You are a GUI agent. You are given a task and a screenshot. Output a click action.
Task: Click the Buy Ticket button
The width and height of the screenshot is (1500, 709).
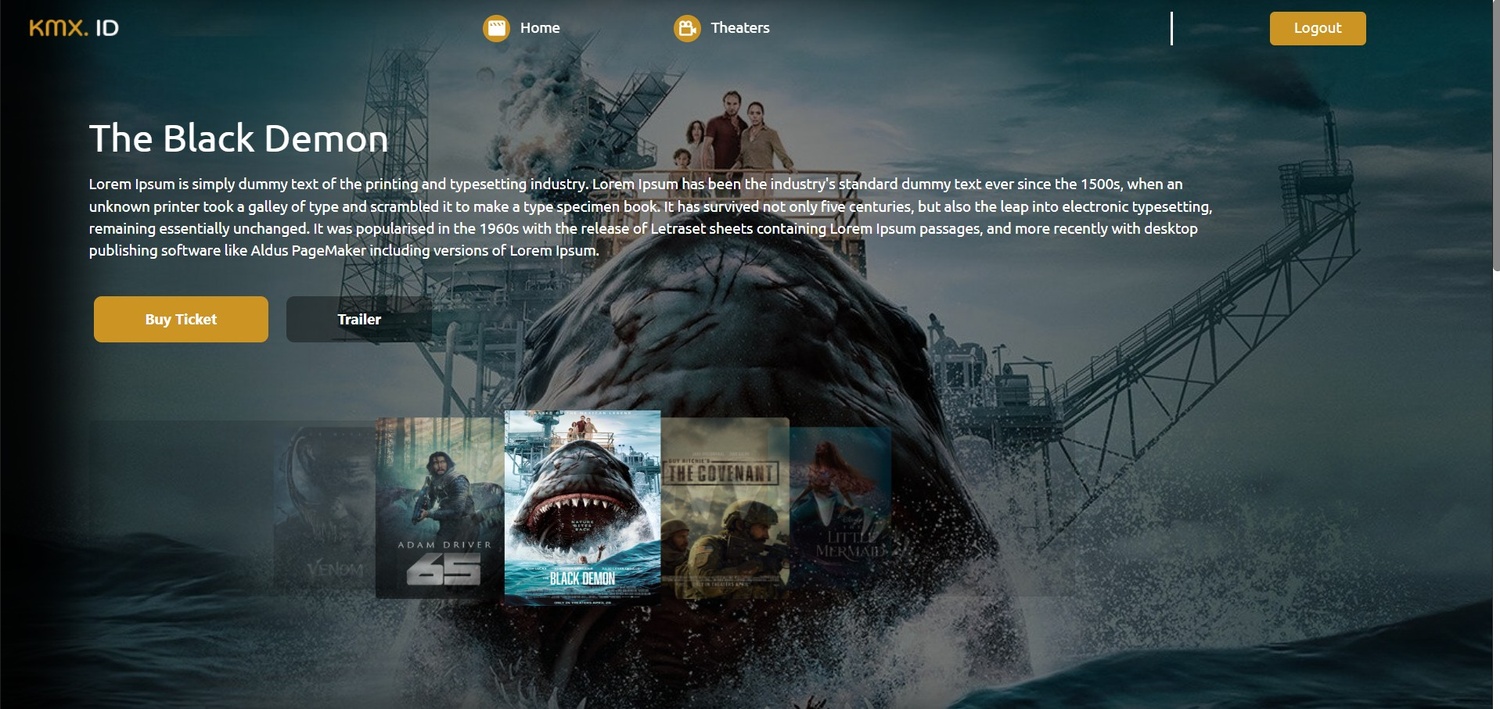click(x=181, y=319)
